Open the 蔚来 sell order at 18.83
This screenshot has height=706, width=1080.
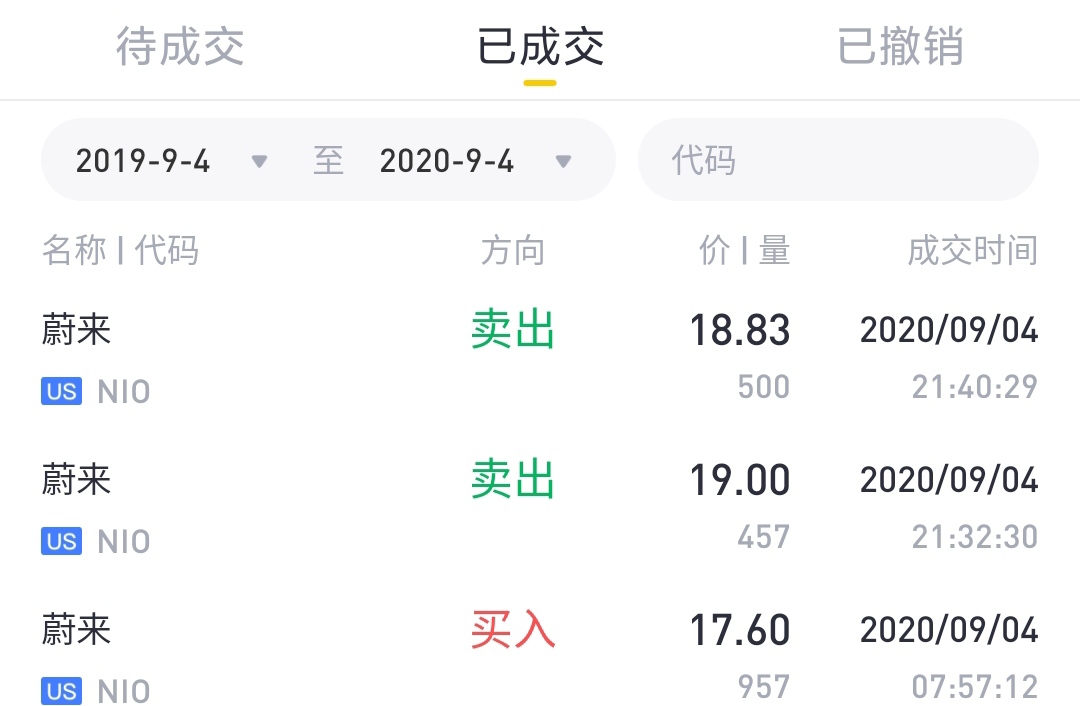[x=540, y=358]
